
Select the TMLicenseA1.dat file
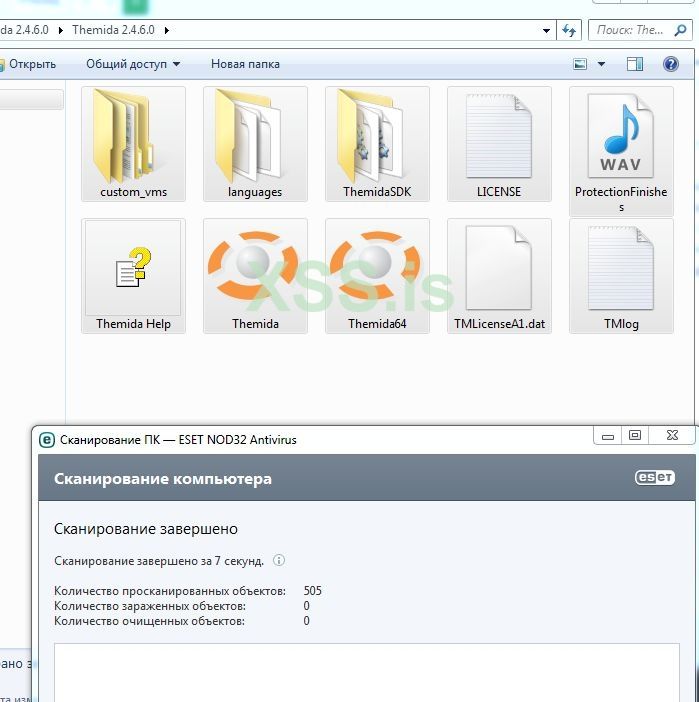click(499, 276)
